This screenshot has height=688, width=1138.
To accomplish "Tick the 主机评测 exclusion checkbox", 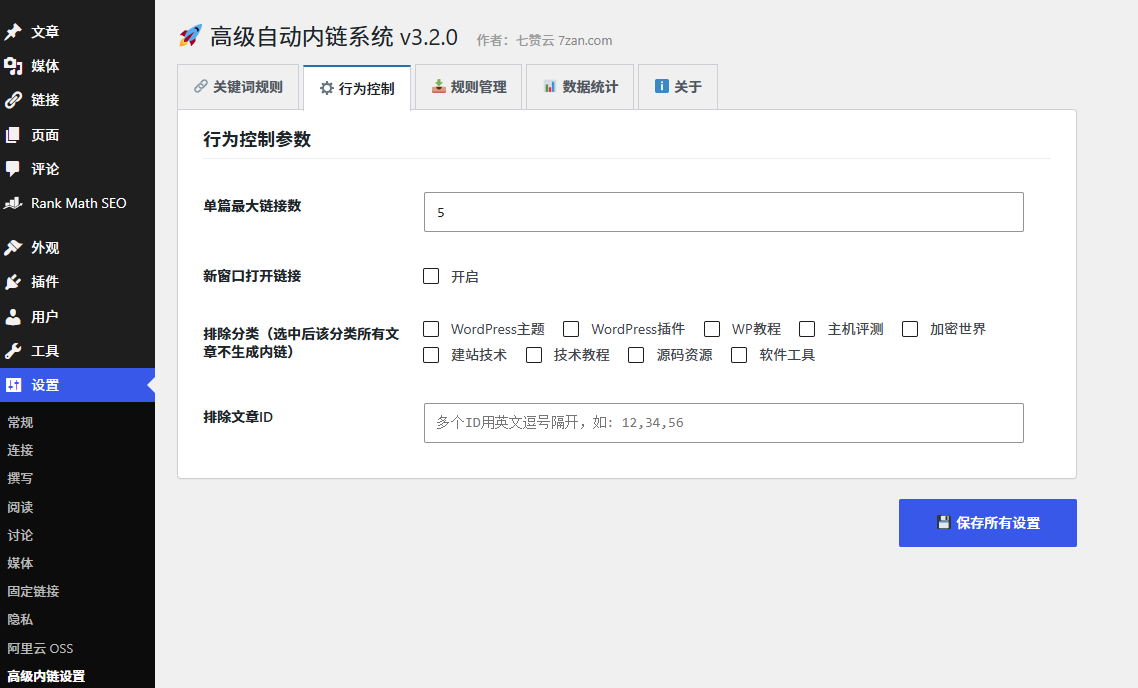I will (807, 329).
